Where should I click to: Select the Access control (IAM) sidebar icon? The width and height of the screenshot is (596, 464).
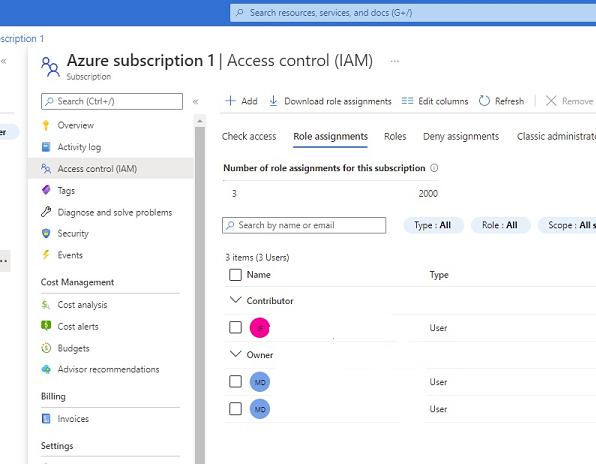pos(46,169)
